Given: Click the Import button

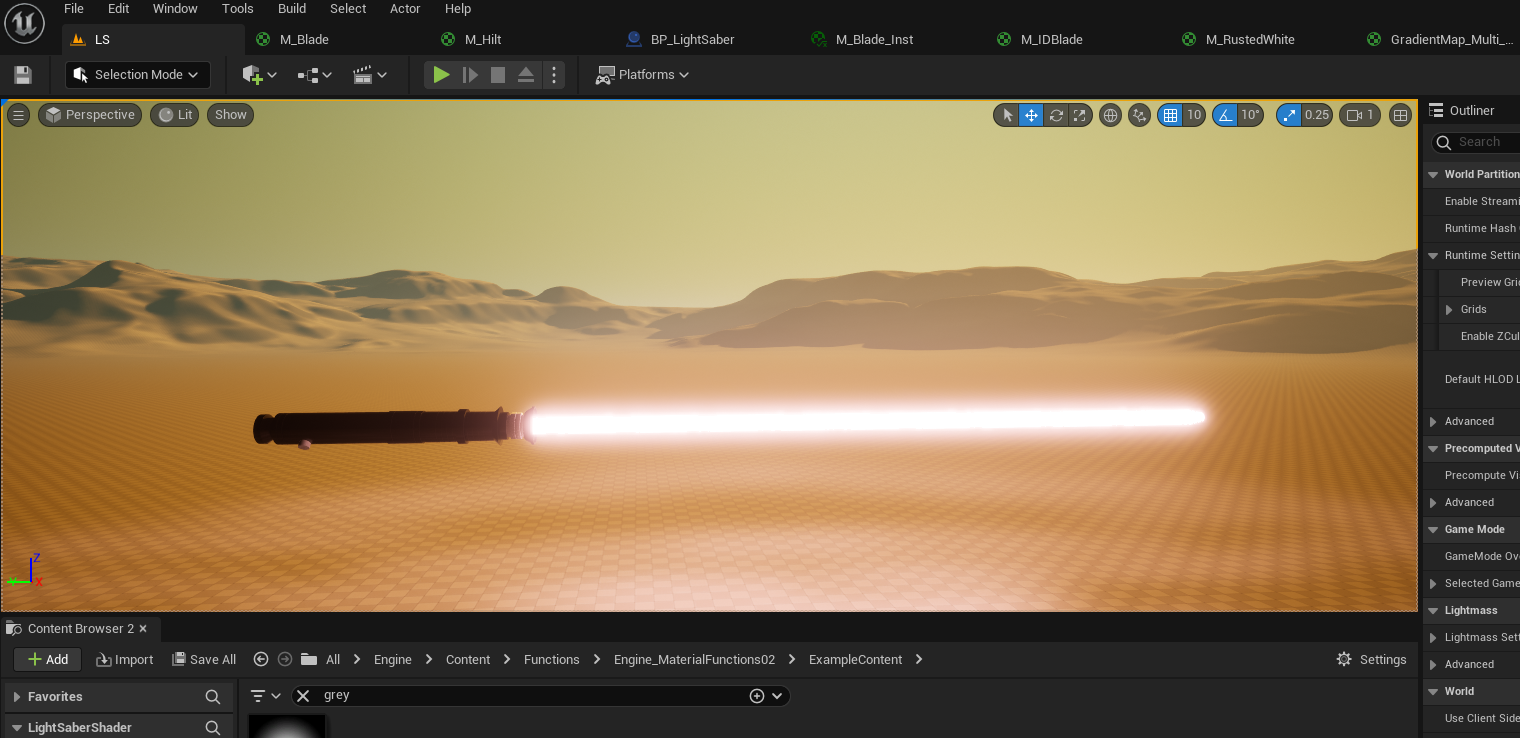Looking at the screenshot, I should [124, 659].
